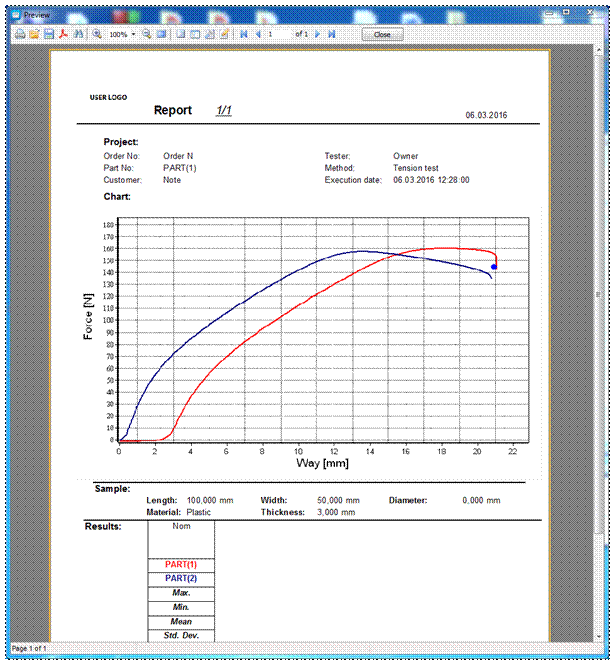The image size is (614, 664).
Task: Print the report using the printer icon
Action: tap(20, 34)
